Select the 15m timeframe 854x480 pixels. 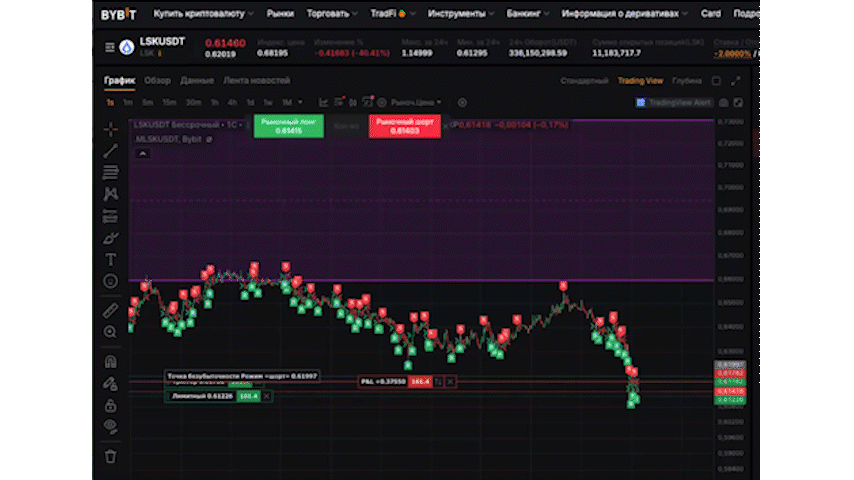(x=169, y=102)
